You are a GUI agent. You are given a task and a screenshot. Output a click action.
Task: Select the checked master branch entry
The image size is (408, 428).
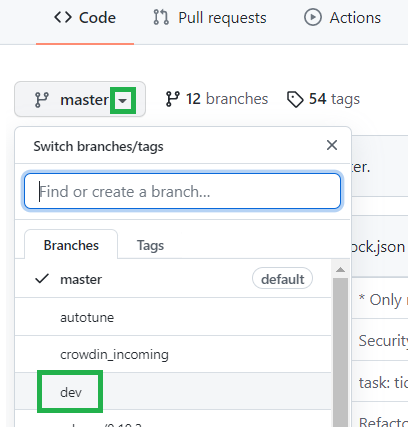(x=173, y=279)
